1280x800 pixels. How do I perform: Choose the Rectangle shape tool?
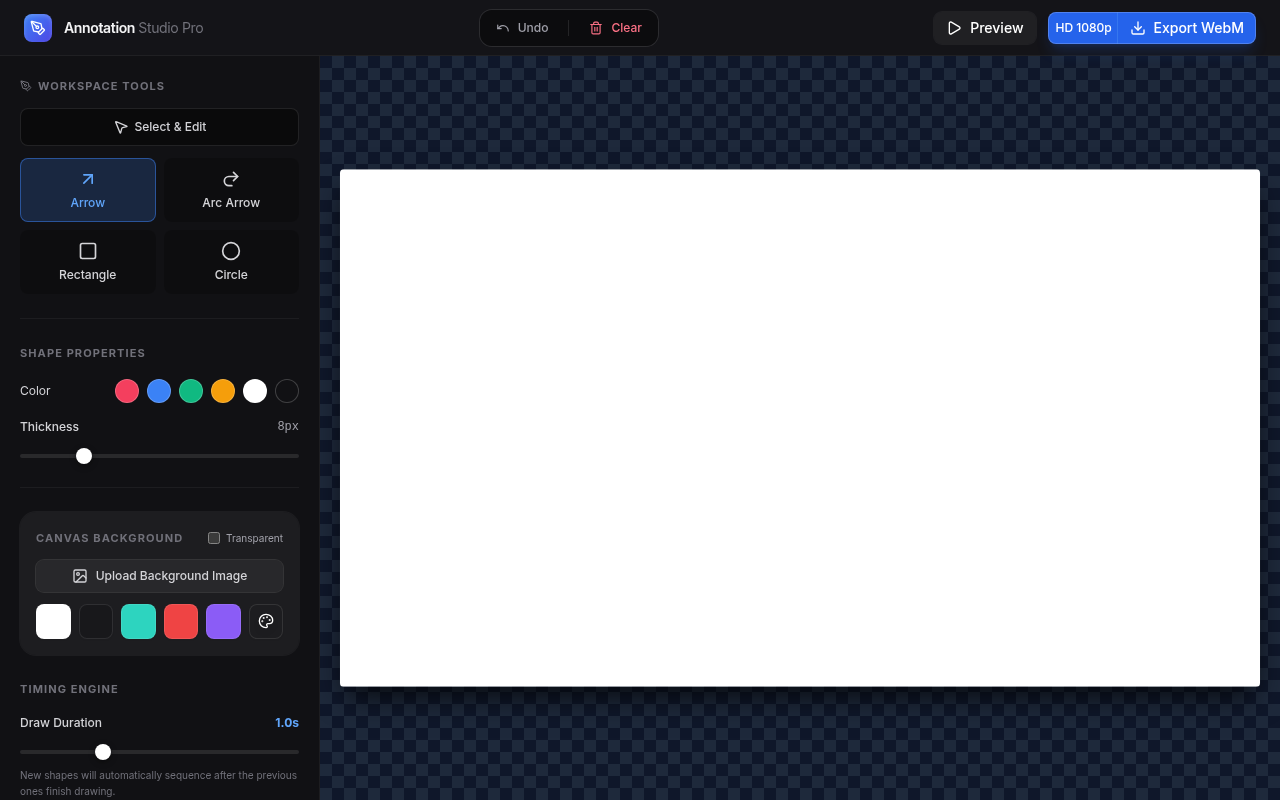(x=88, y=262)
